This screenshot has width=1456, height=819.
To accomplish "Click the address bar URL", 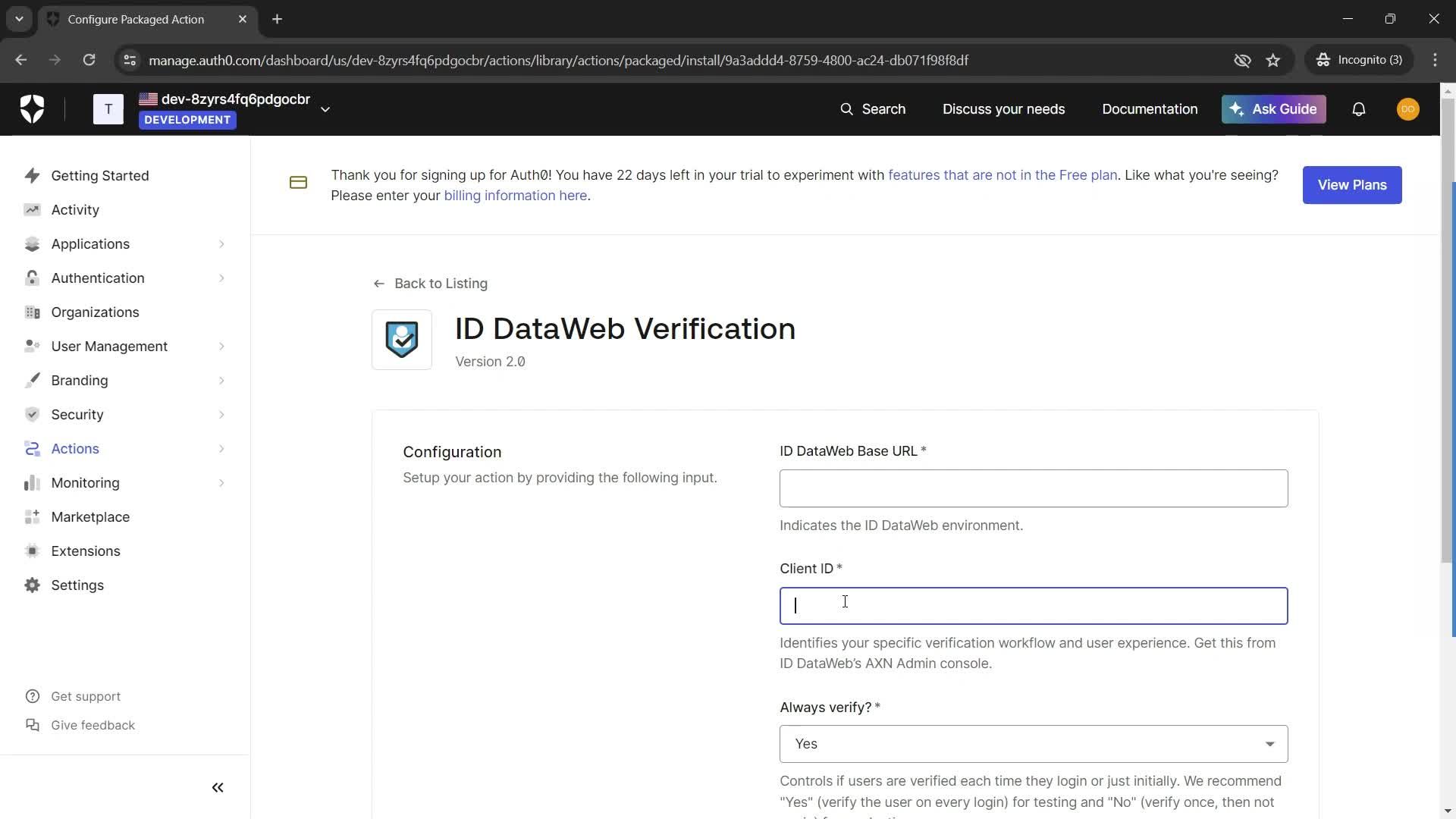I will (558, 60).
